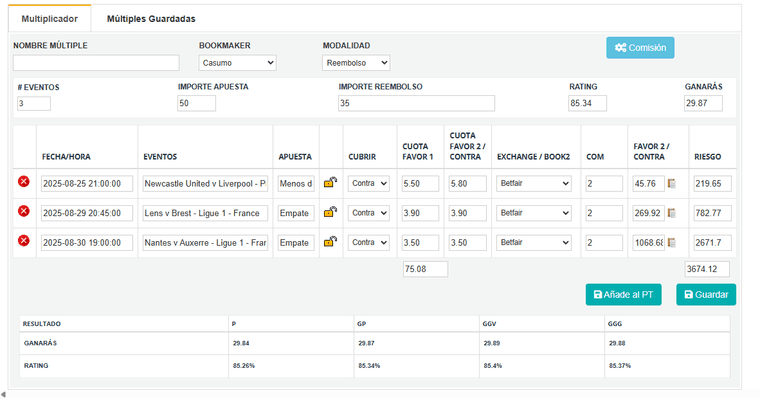Toggle the lock icon for Nantes v Auxerre row

pyautogui.click(x=330, y=241)
